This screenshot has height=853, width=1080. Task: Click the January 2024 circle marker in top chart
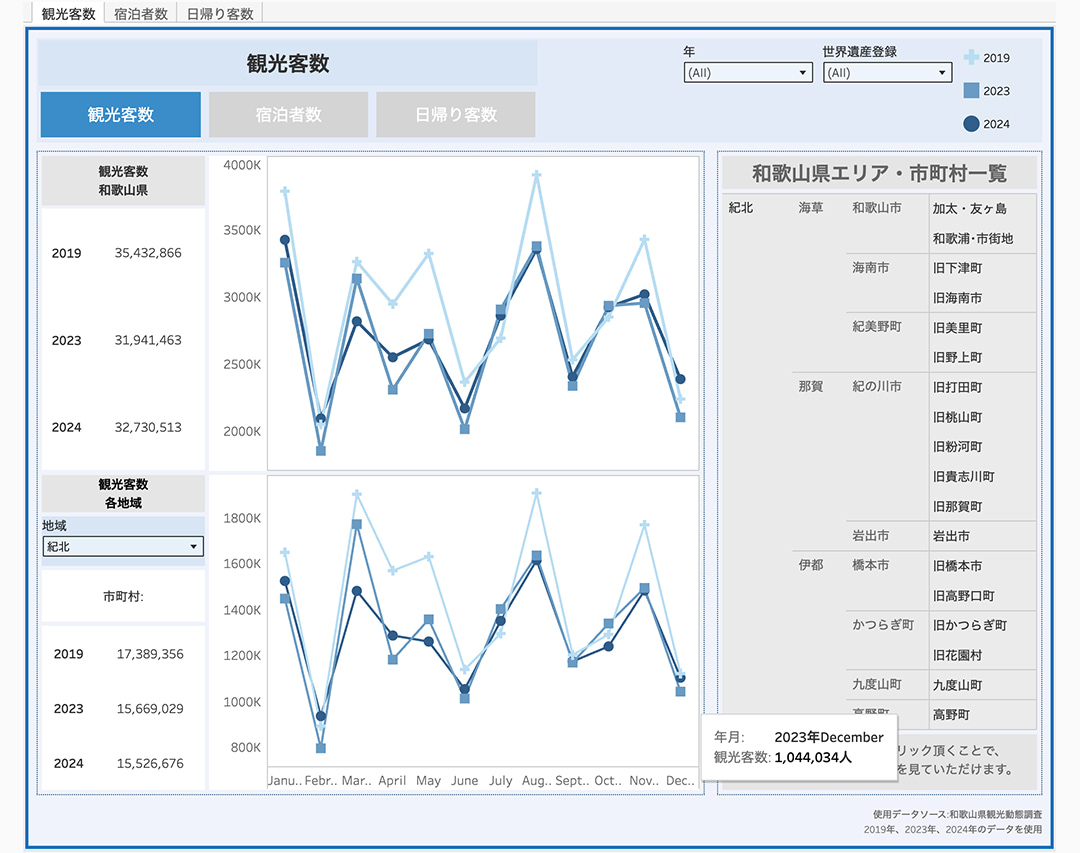pyautogui.click(x=285, y=240)
